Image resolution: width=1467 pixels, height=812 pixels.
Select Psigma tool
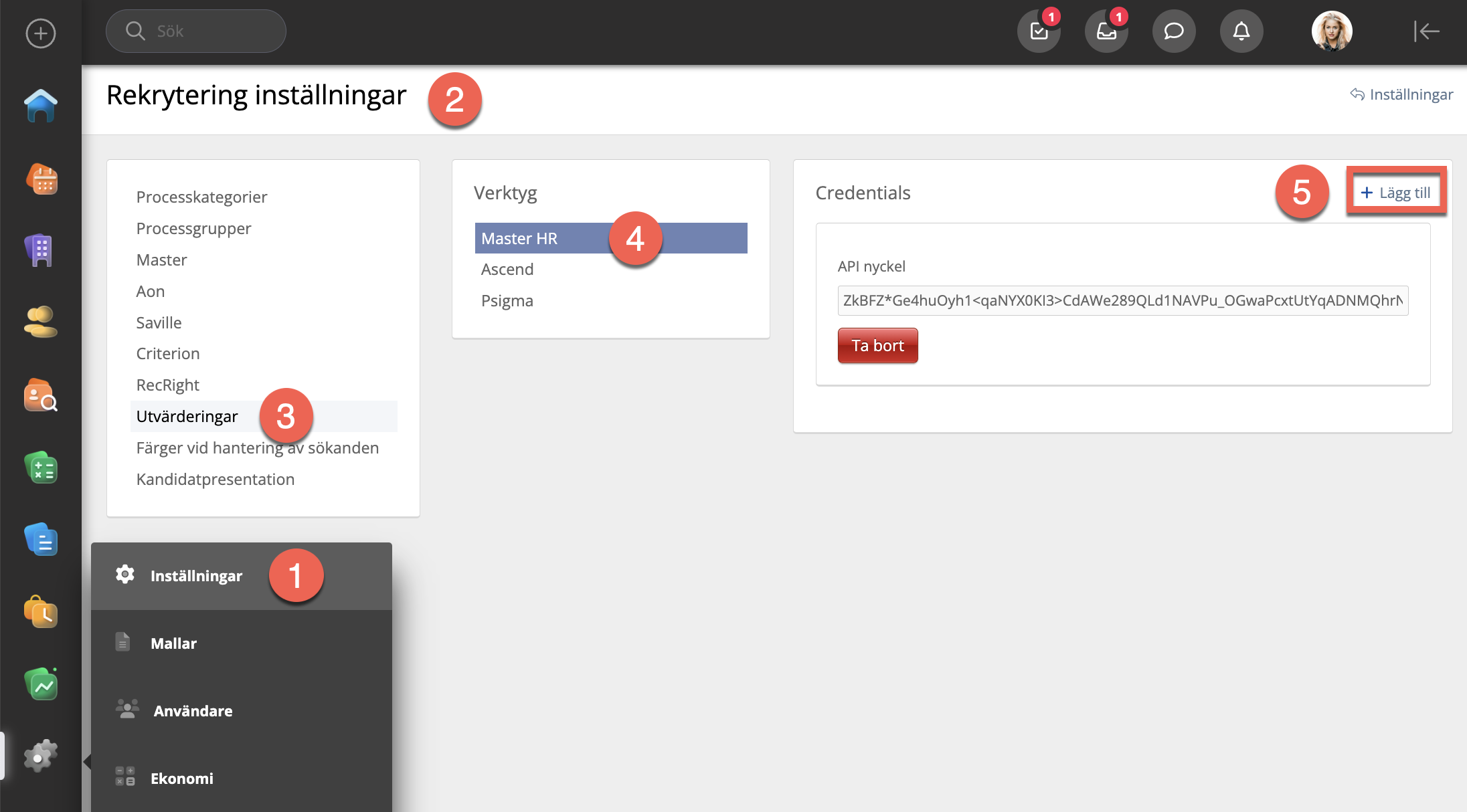point(507,300)
